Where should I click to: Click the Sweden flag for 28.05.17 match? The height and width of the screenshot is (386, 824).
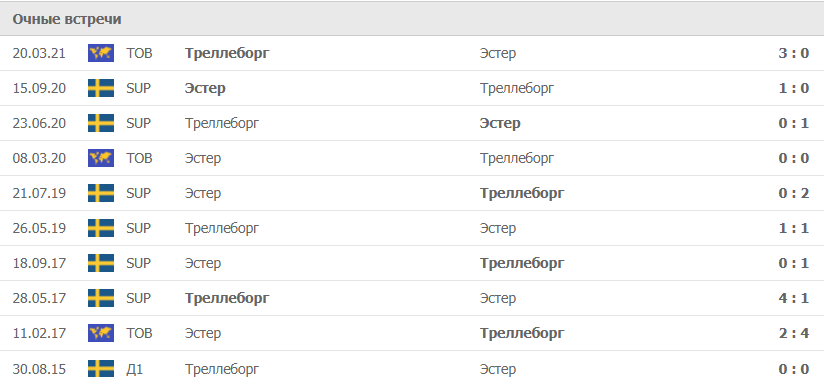coord(101,298)
